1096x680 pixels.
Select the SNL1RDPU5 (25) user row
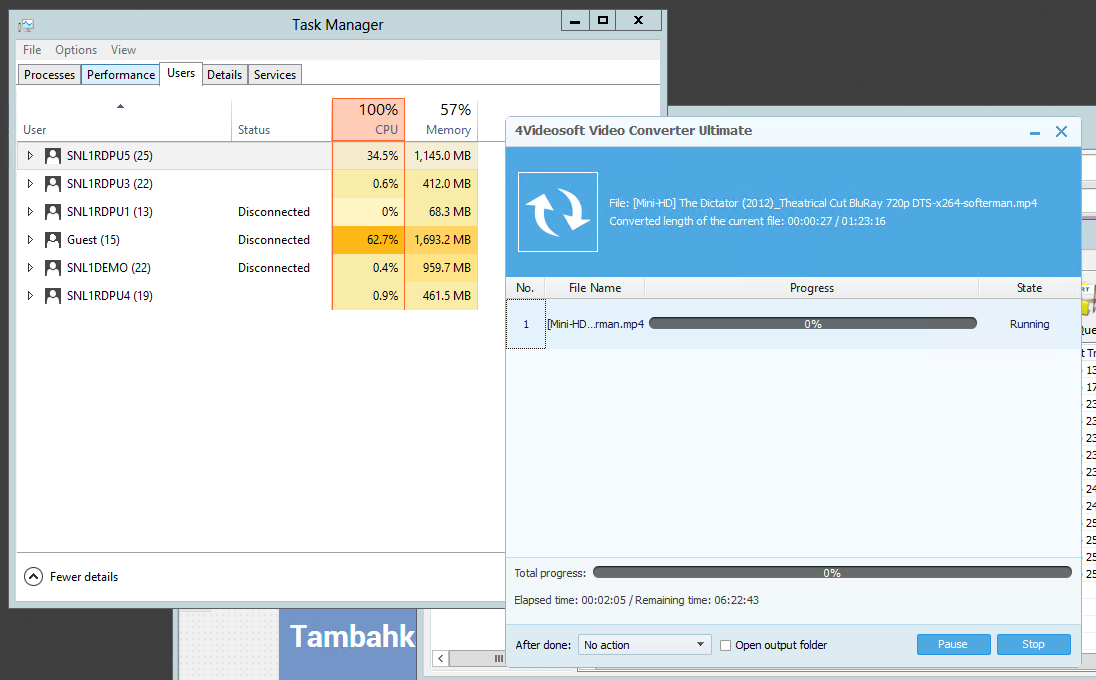(247, 156)
